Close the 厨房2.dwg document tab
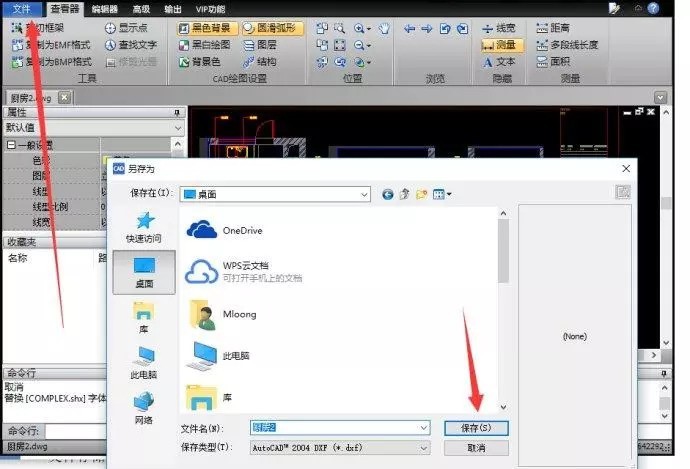690x469 pixels. click(x=65, y=97)
